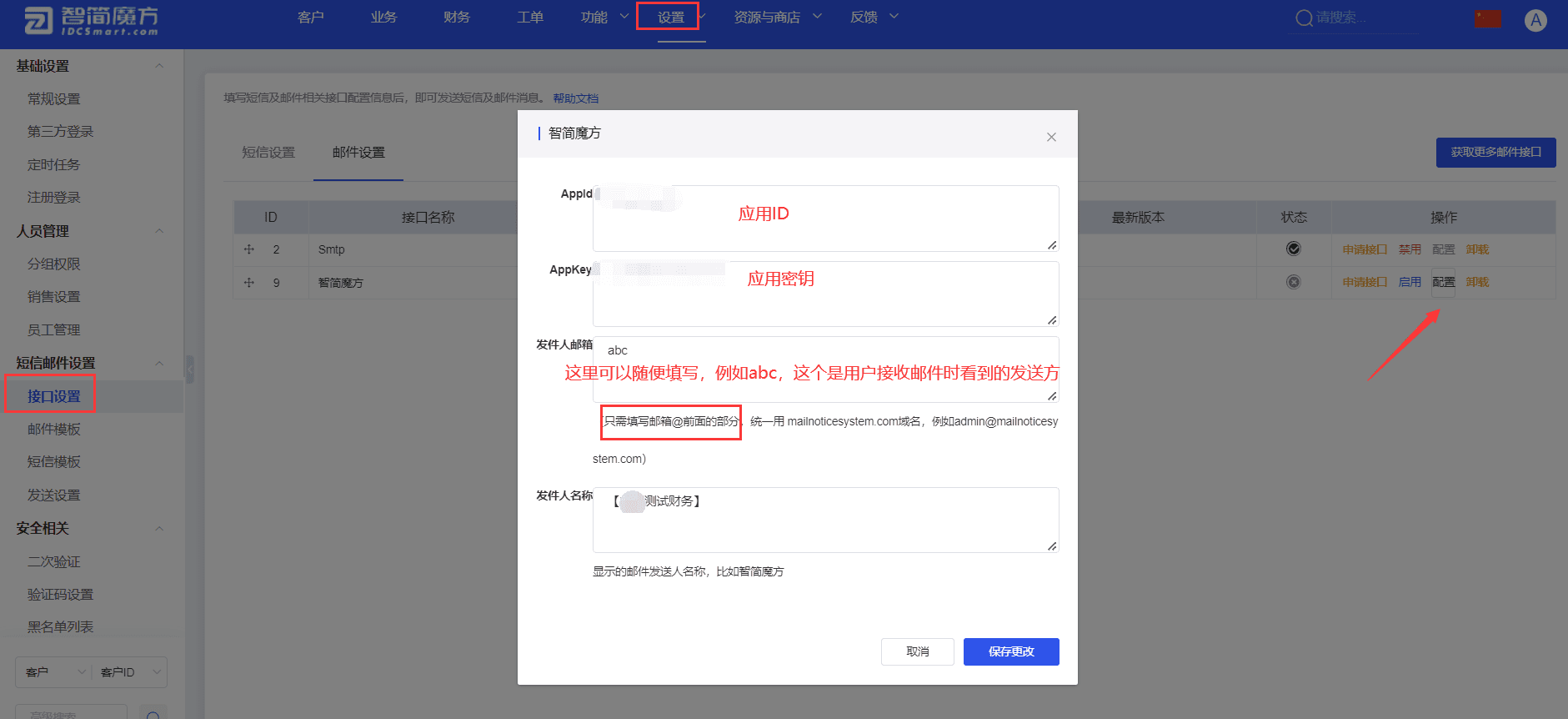Click the AppKey text field
The image size is (1568, 719).
point(825,294)
